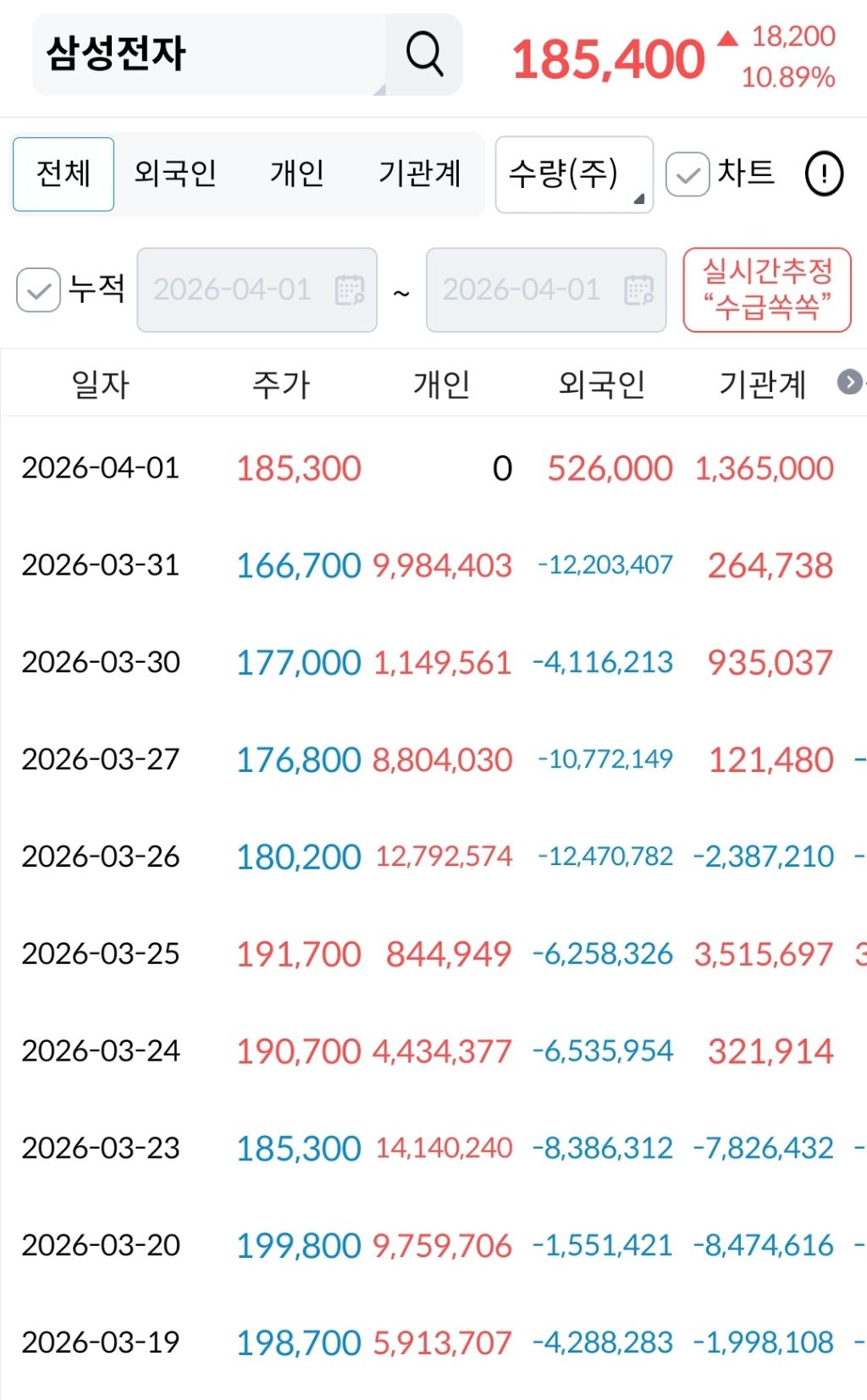The height and width of the screenshot is (1400, 867).
Task: Click the gray arrow next to 기관계 header
Action: click(849, 383)
